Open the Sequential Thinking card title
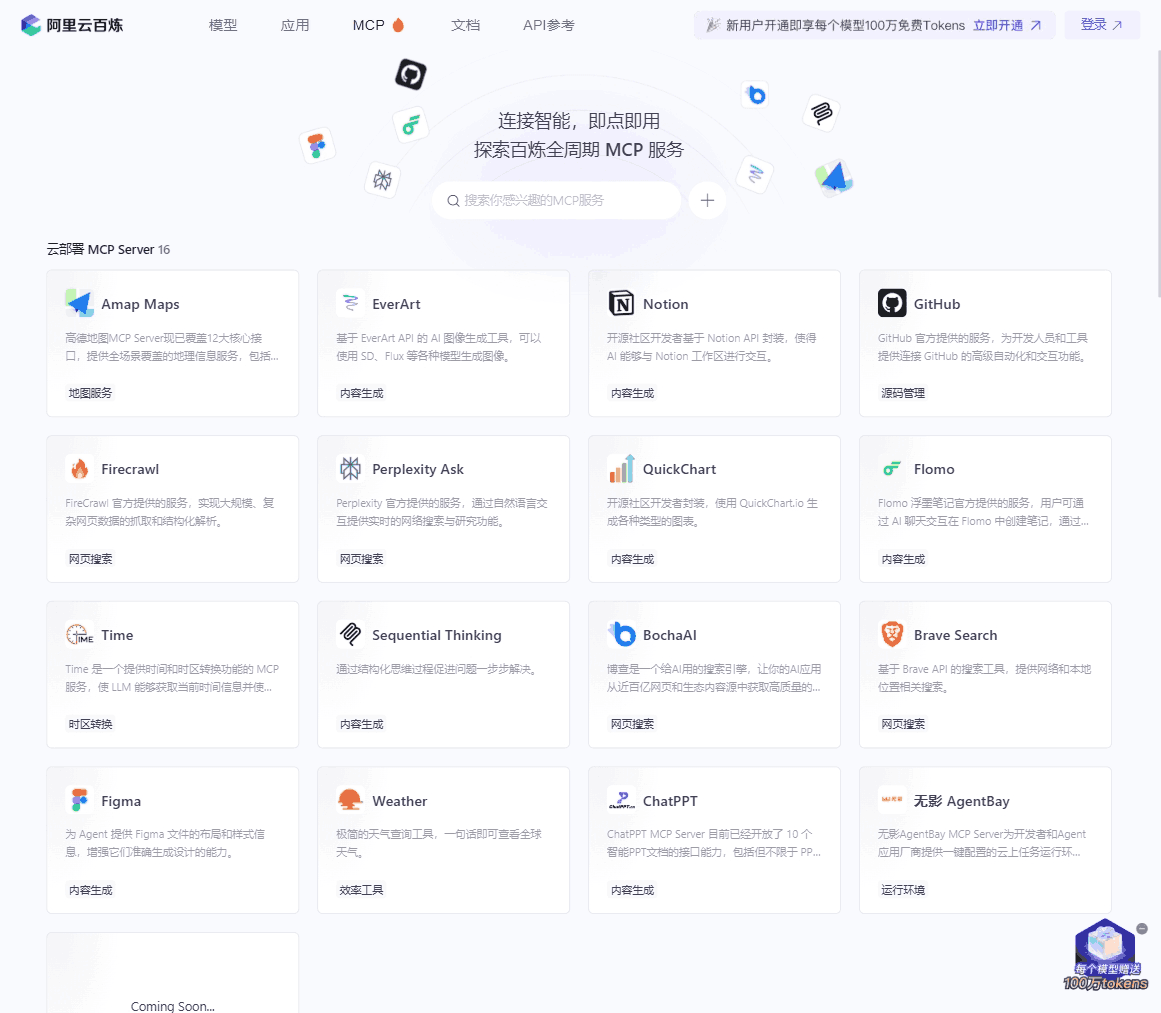 point(437,635)
